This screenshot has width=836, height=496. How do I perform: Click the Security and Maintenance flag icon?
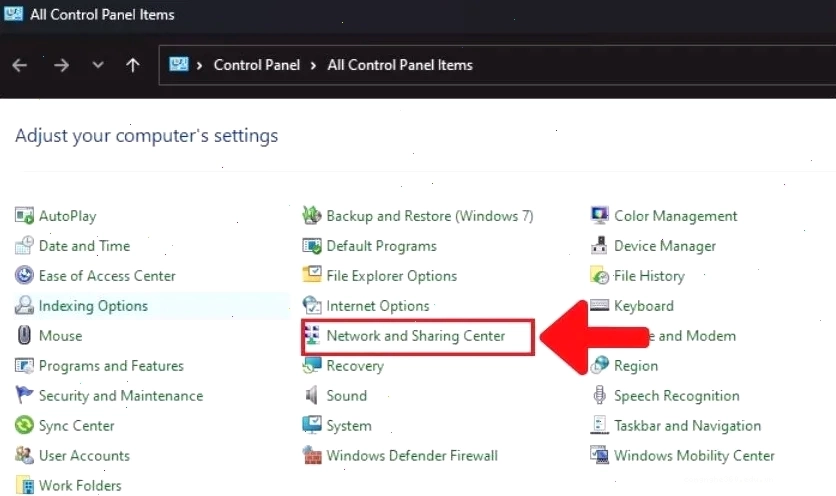click(x=24, y=395)
